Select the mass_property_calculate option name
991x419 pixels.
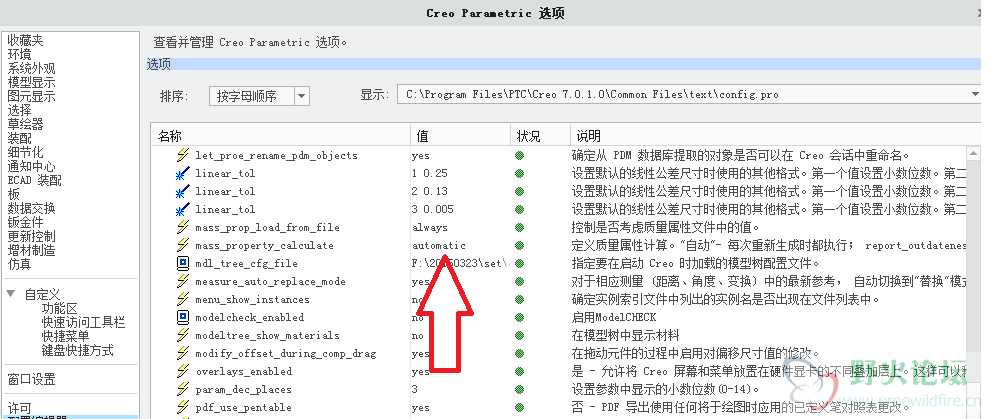[264, 246]
